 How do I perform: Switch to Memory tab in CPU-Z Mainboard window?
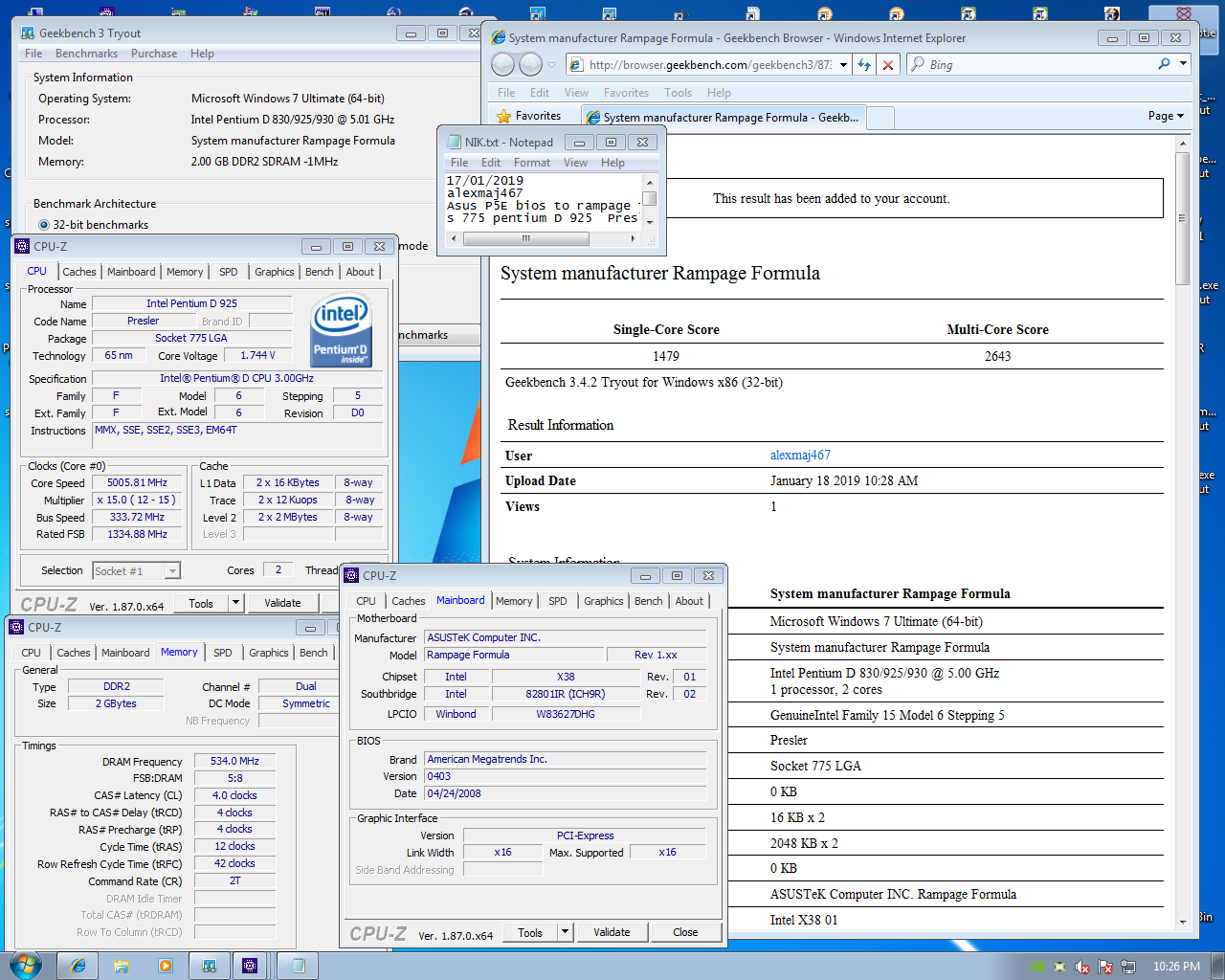(x=514, y=601)
